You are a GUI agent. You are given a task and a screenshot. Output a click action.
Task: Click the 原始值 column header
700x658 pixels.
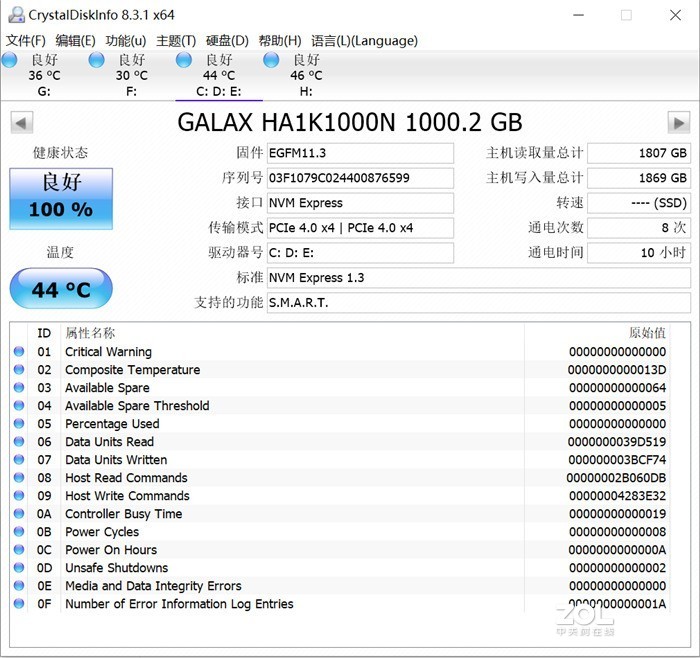(x=647, y=333)
